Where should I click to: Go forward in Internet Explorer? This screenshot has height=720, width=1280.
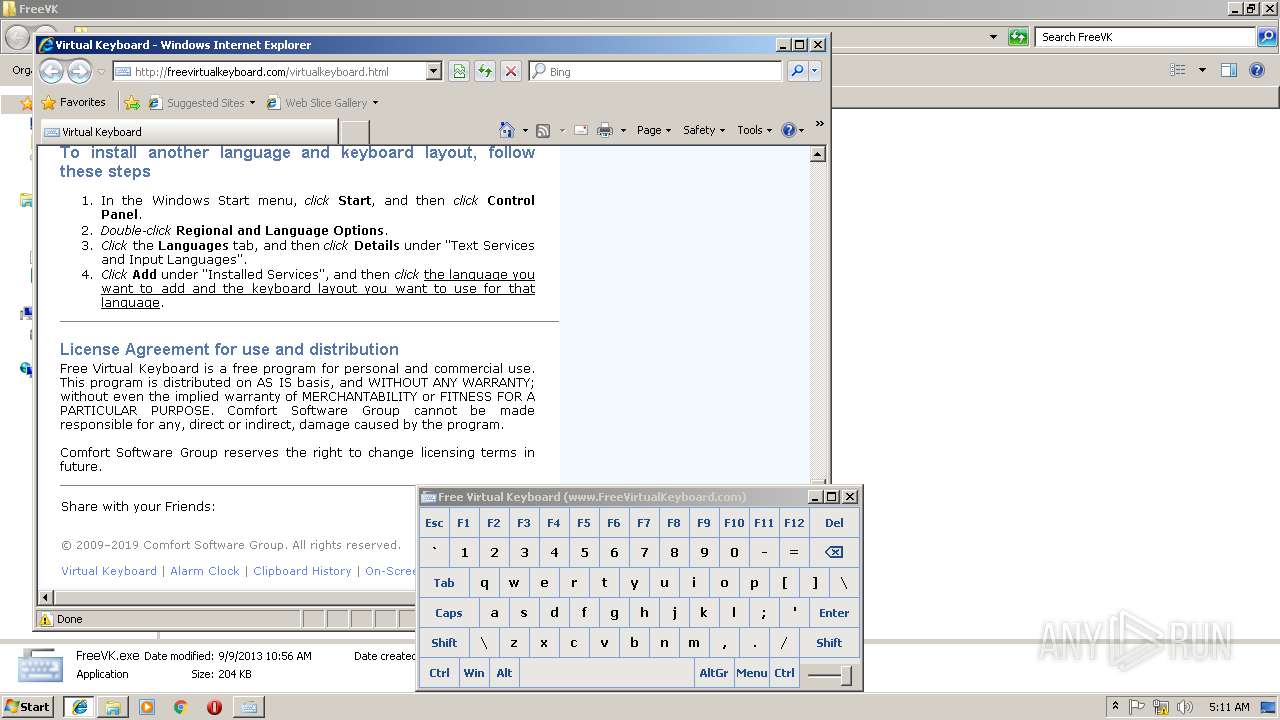pyautogui.click(x=79, y=71)
